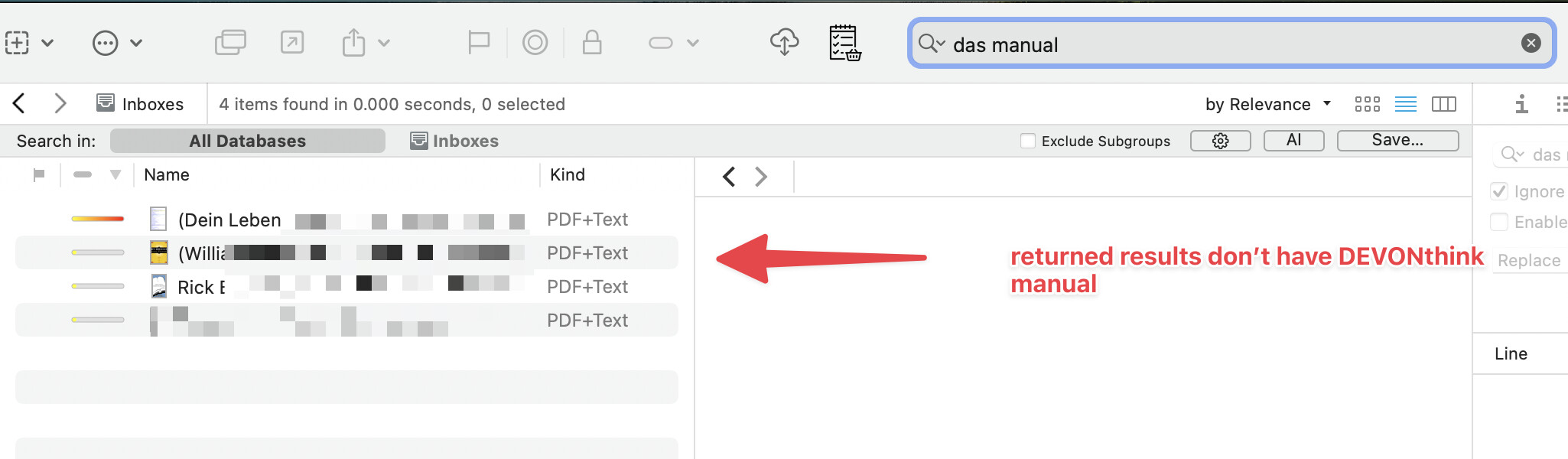Clear the search field text
Image resolution: width=1568 pixels, height=459 pixels.
(x=1531, y=44)
